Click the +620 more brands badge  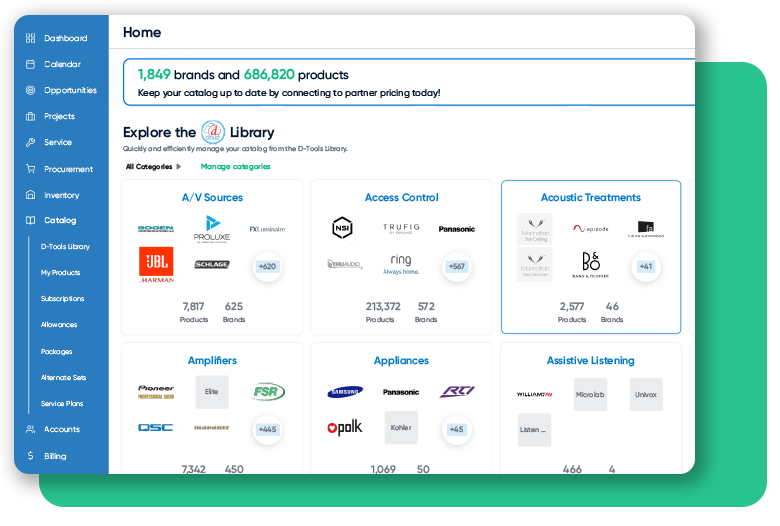267,266
